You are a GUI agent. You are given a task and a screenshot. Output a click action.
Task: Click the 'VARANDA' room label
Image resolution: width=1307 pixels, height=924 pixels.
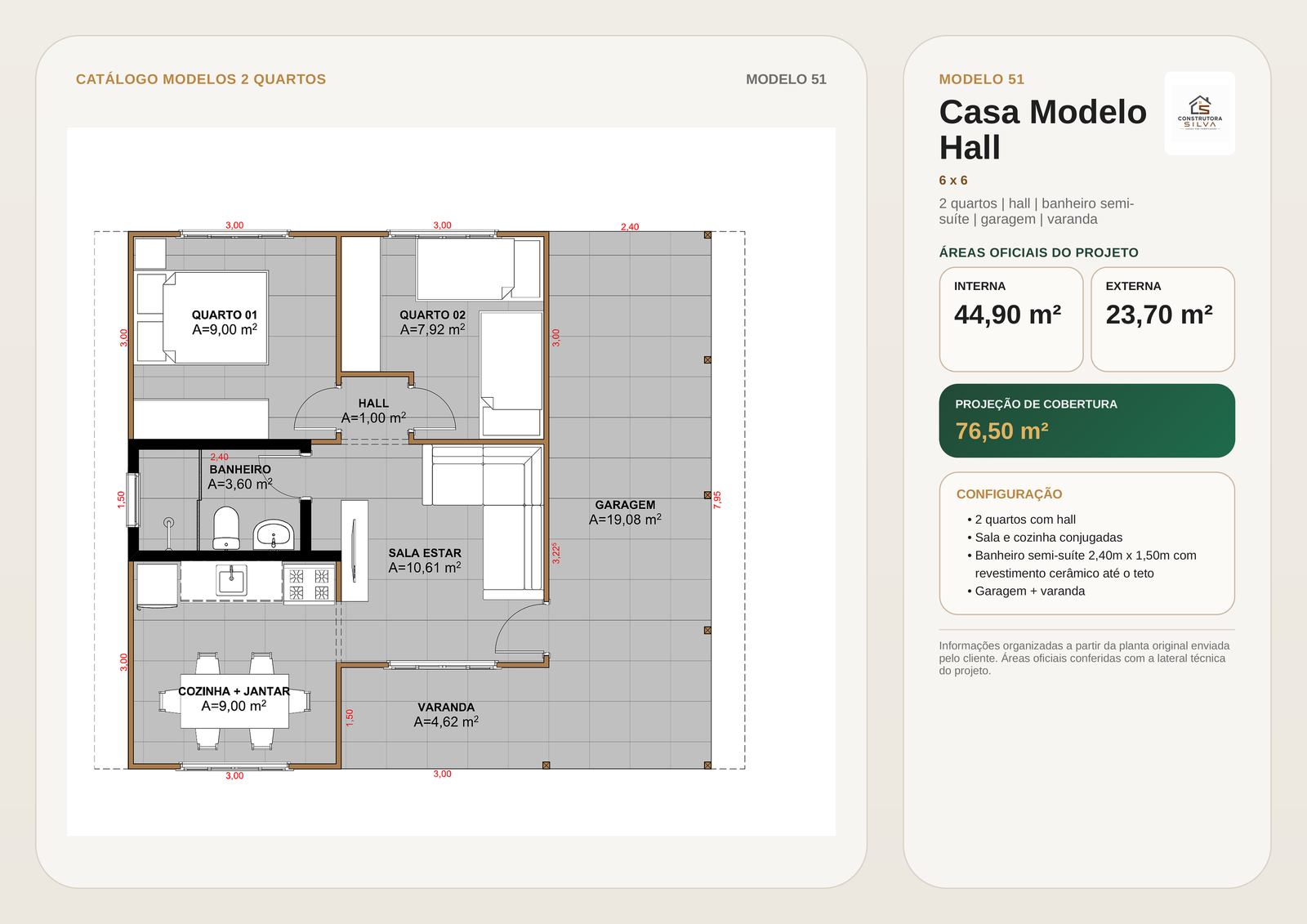446,708
